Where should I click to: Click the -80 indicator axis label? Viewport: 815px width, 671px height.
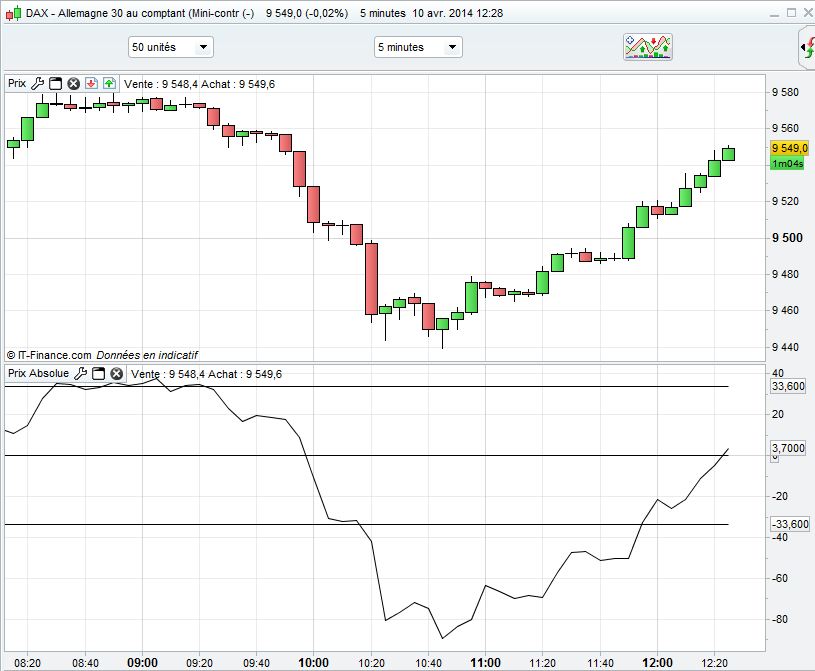click(780, 620)
